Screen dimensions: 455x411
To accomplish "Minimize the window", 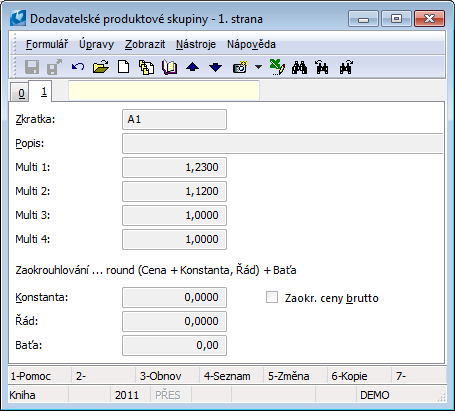I will pyautogui.click(x=363, y=19).
